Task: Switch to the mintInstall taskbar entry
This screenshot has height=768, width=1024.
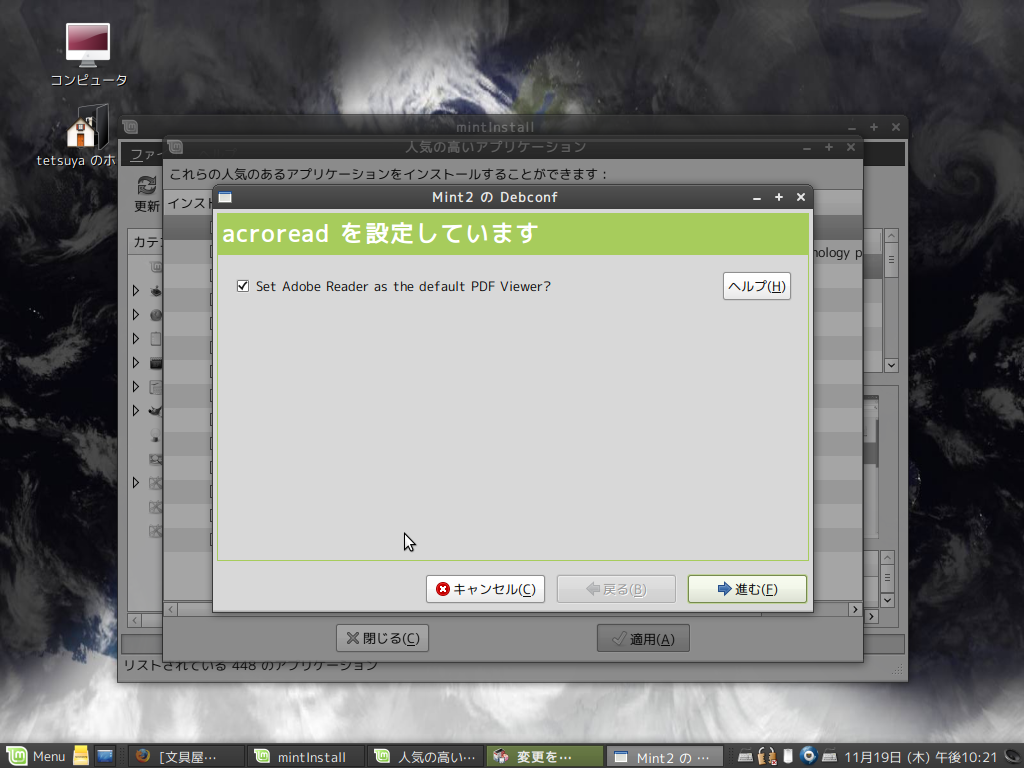Action: (x=306, y=756)
